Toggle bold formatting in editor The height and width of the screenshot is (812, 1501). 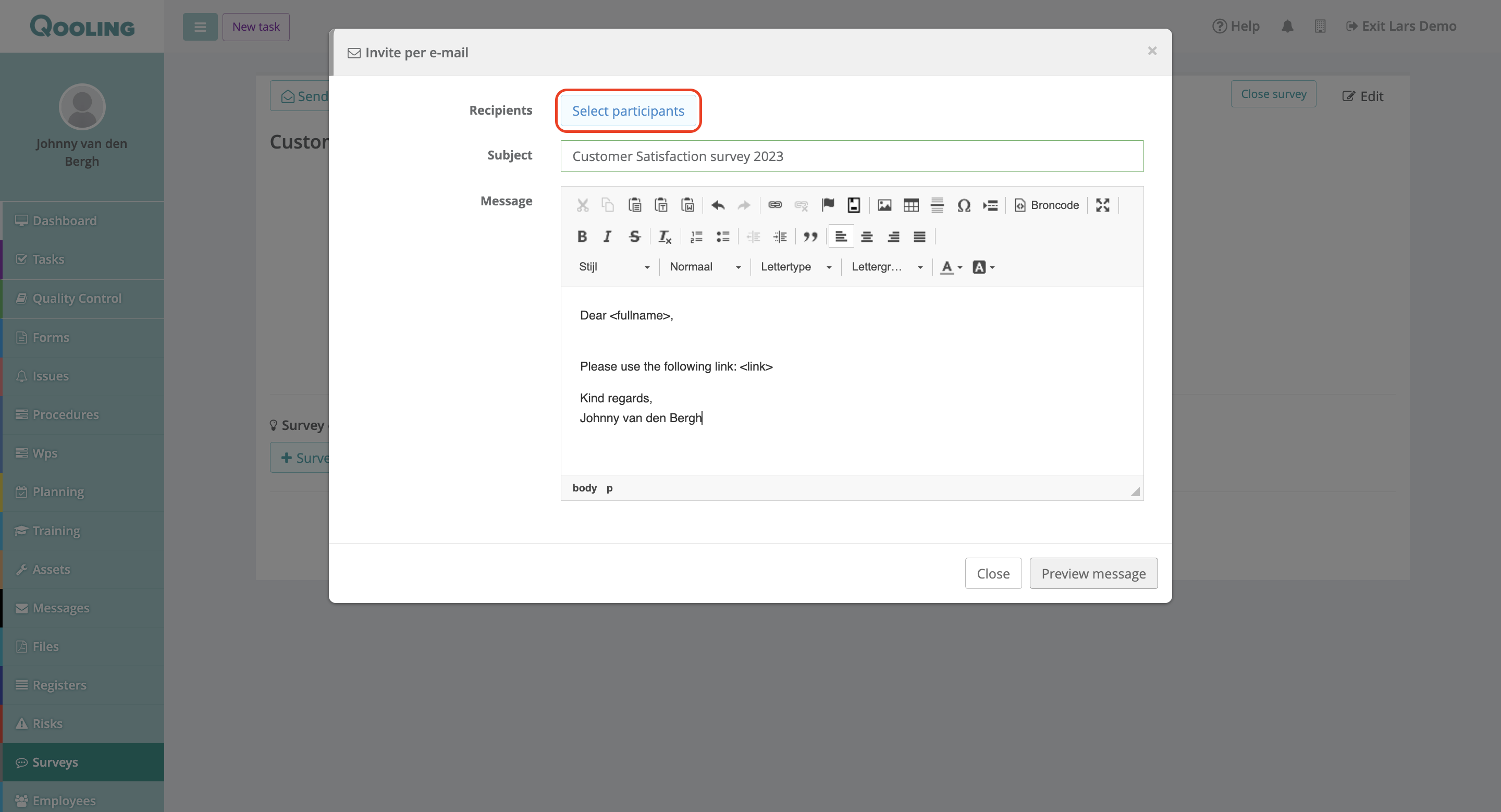coord(582,237)
